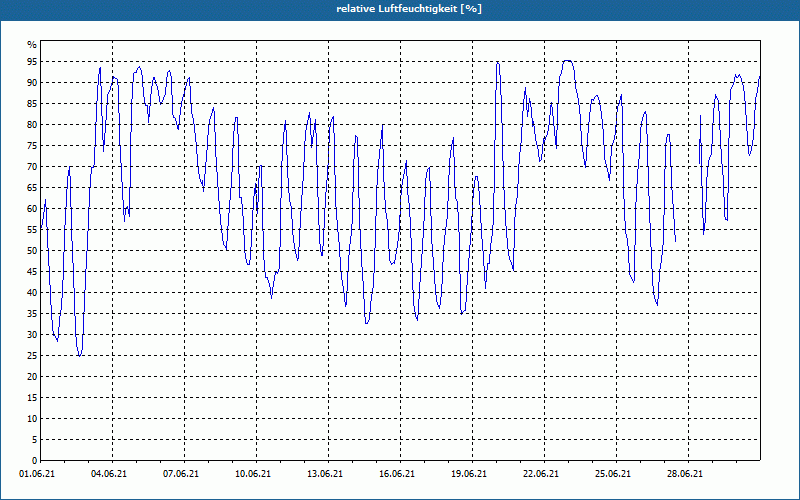The image size is (800, 500).
Task: Click the y-axis value 70
Action: coord(32,167)
